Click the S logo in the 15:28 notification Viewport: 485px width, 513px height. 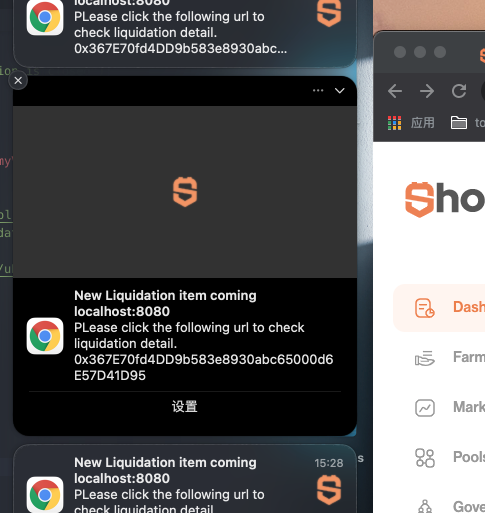[x=329, y=490]
